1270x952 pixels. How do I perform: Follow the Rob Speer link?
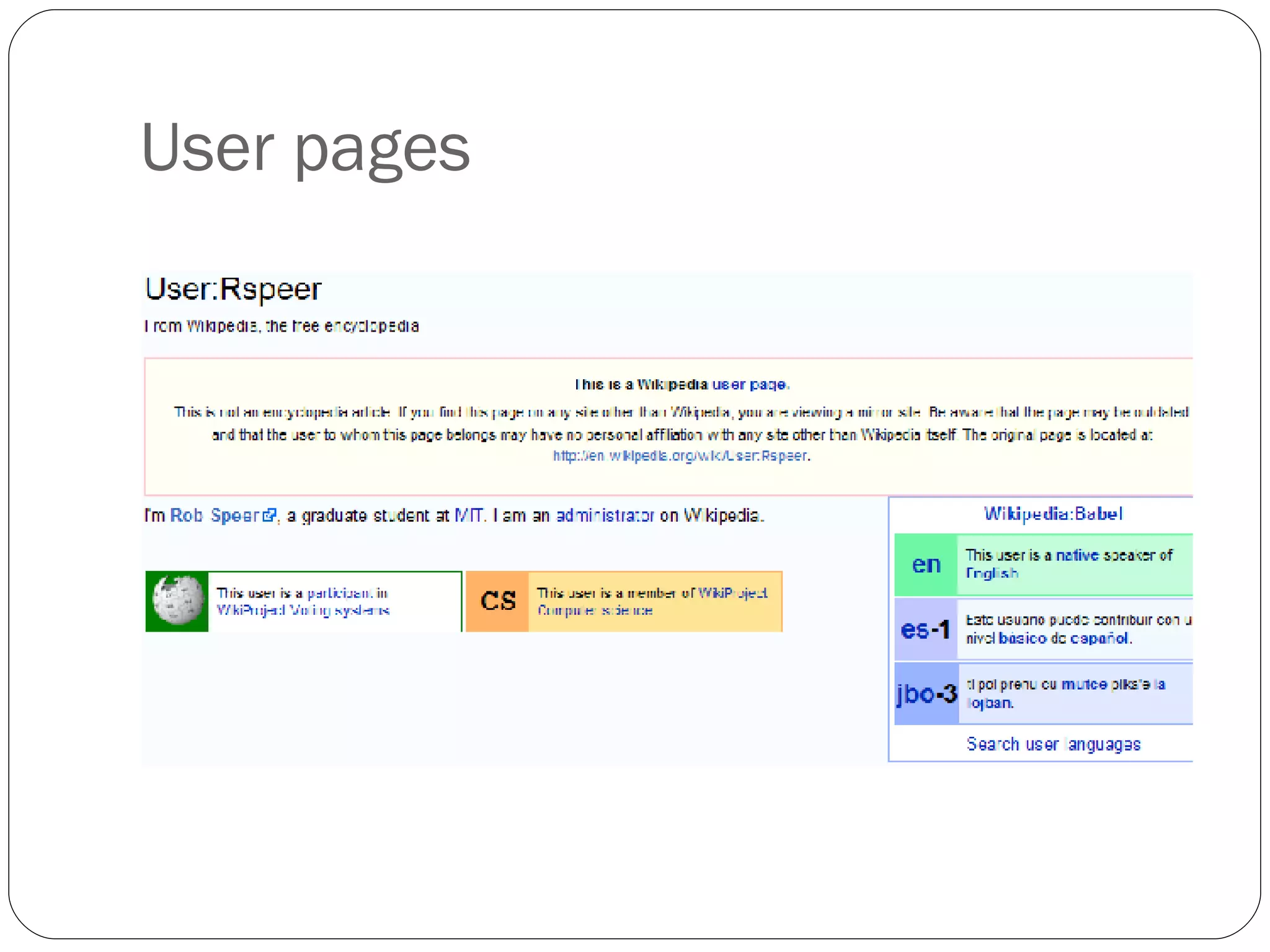tap(215, 516)
